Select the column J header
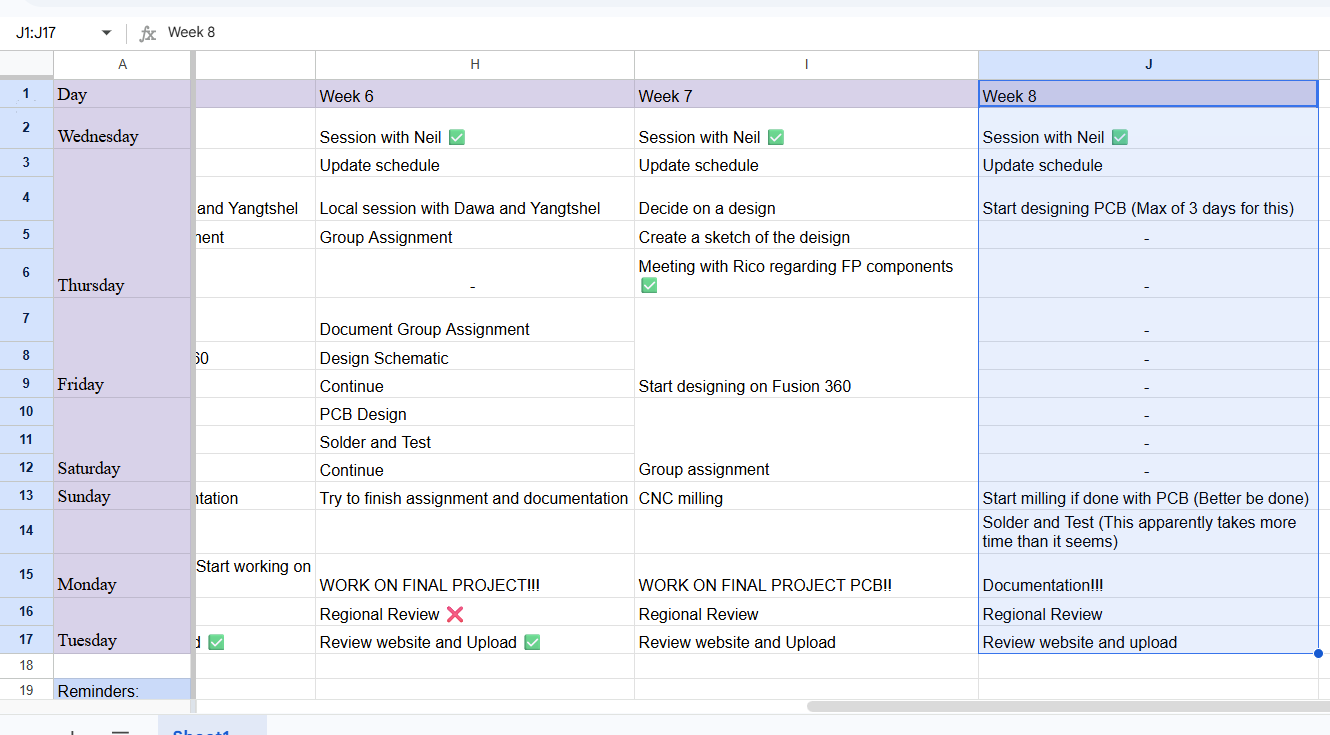 (1148, 63)
